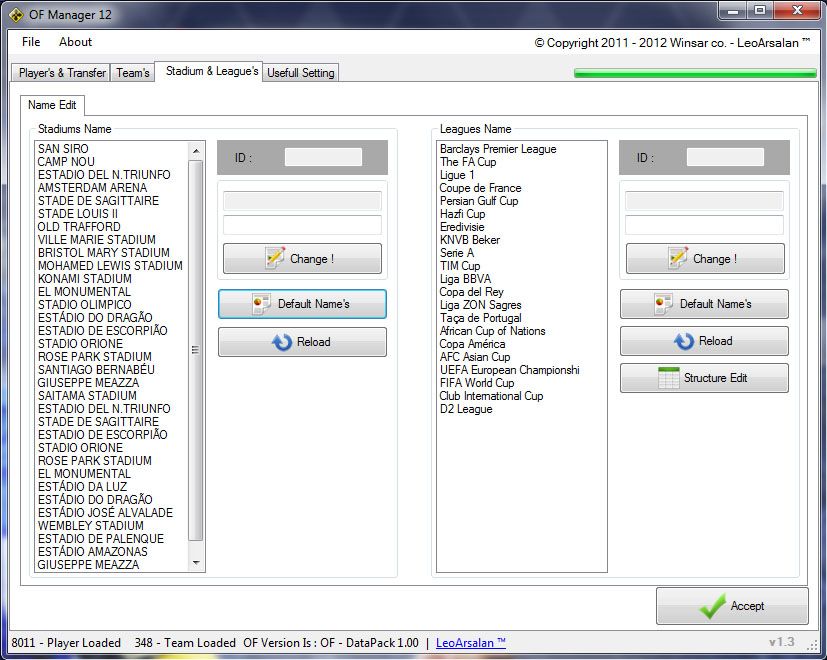The image size is (827, 660).
Task: Select OLD TRAFFORD in stadiums list
Action: tap(79, 227)
